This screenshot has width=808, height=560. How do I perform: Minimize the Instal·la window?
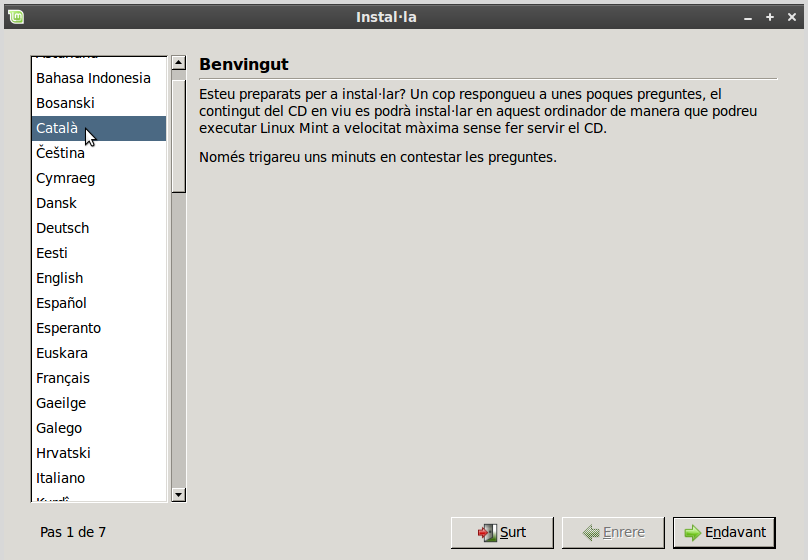click(x=748, y=18)
